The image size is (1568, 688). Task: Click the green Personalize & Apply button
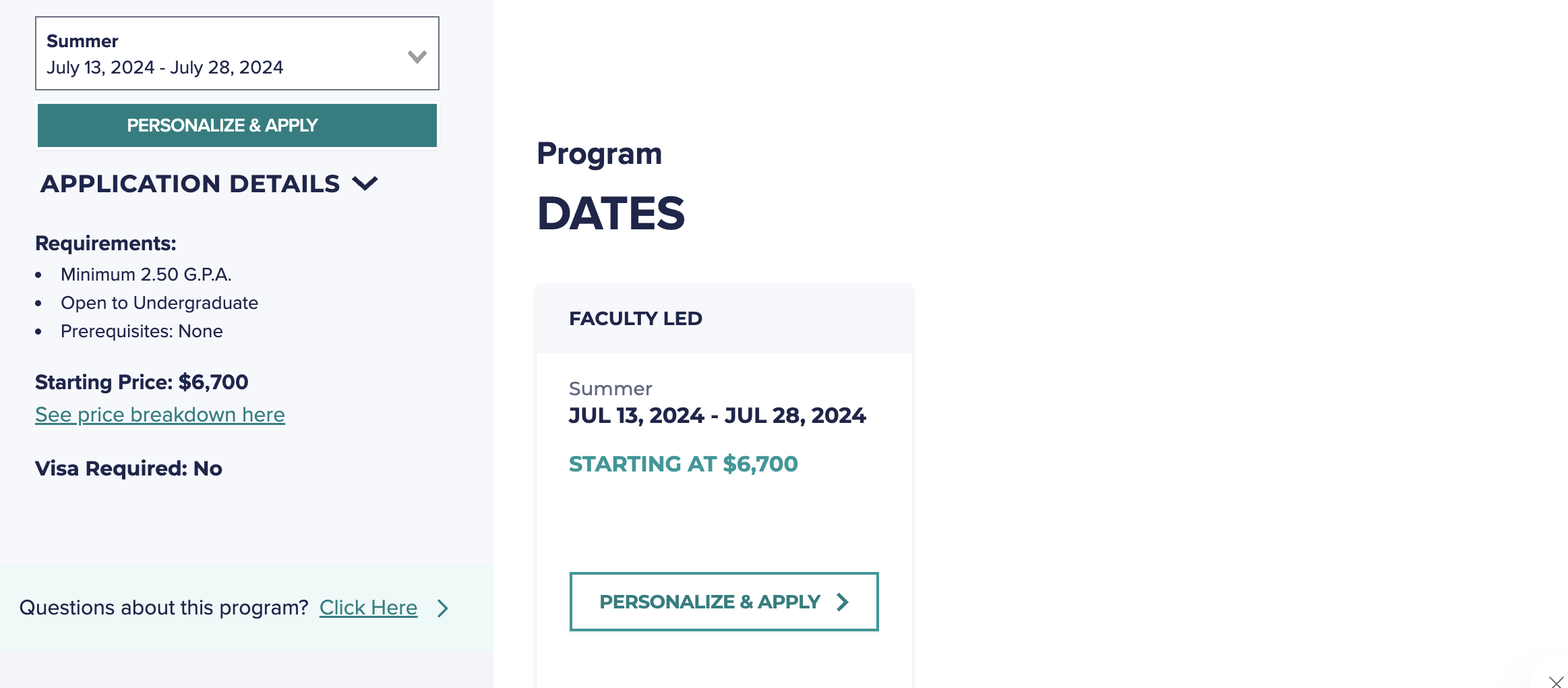(x=236, y=125)
